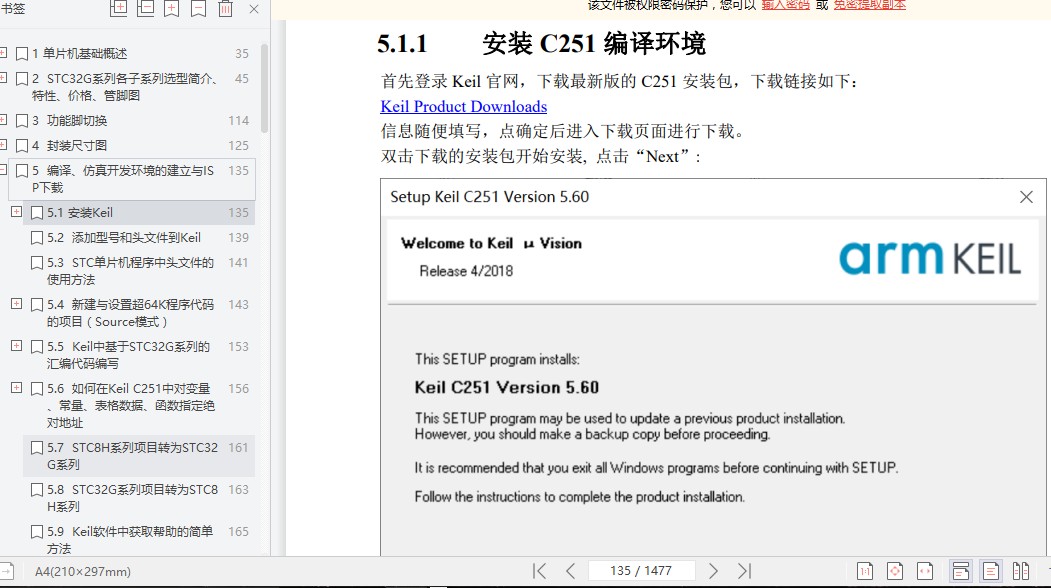
Task: Click the 书签 panel title
Action: tap(13, 9)
